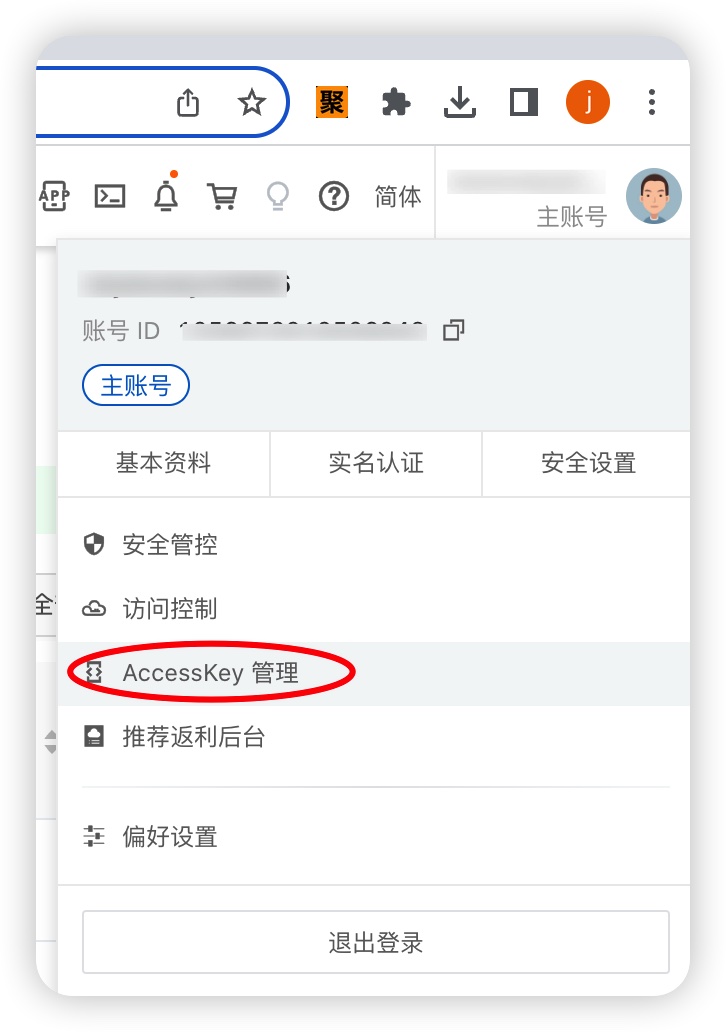Open the orange 聚 browser extension
The height and width of the screenshot is (1032, 726).
(x=332, y=103)
